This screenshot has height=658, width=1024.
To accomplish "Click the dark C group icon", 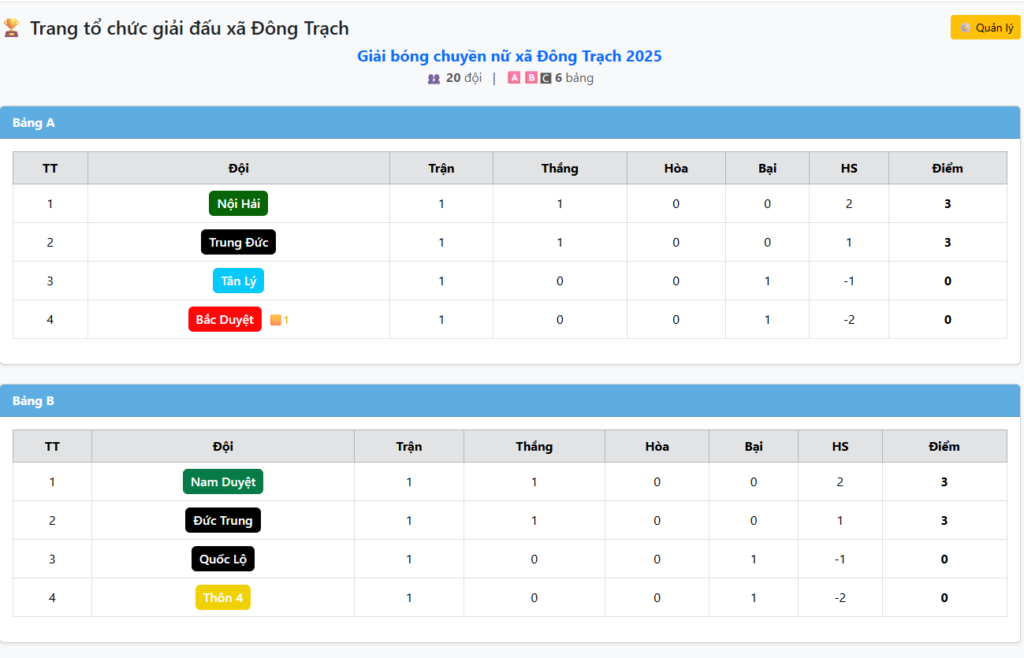I will (x=545, y=78).
